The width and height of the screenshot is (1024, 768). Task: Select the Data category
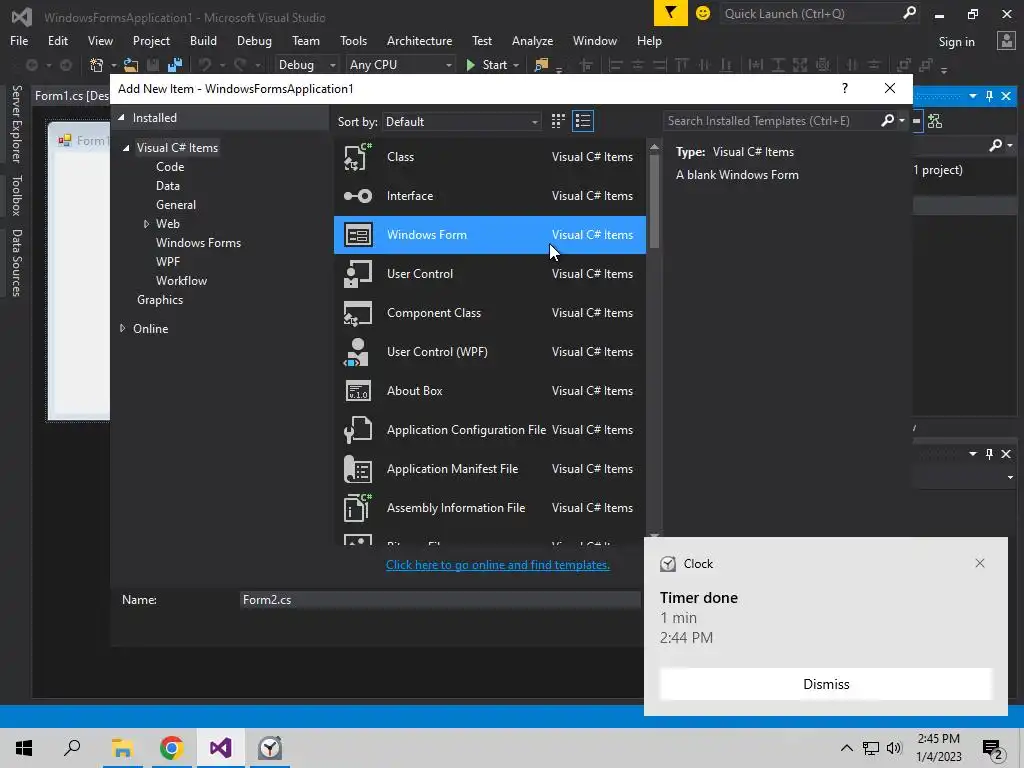pyautogui.click(x=168, y=186)
